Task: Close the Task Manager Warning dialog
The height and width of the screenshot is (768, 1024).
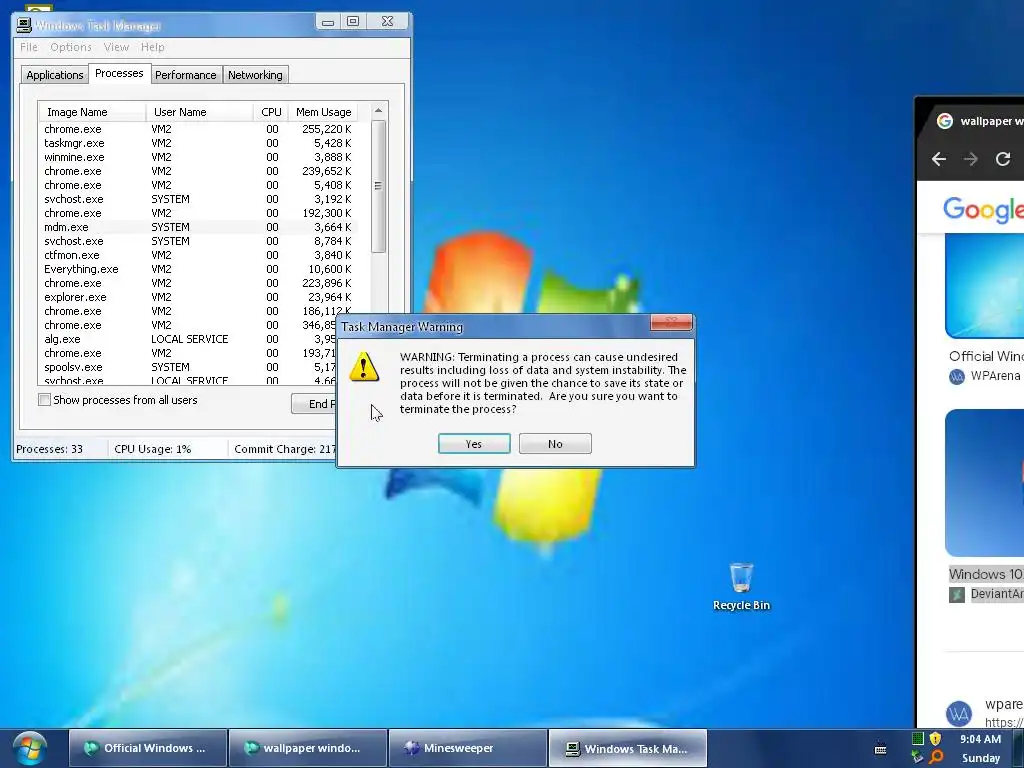Action: tap(671, 322)
